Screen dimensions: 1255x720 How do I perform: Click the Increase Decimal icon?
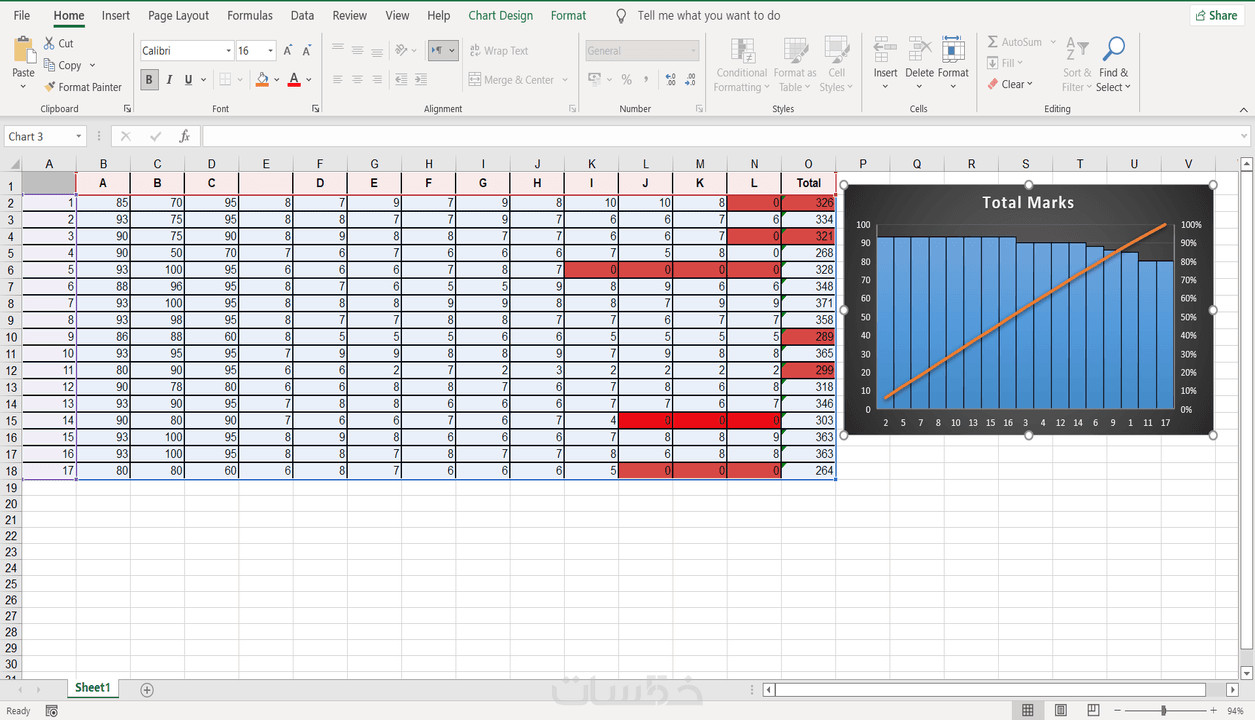(668, 78)
